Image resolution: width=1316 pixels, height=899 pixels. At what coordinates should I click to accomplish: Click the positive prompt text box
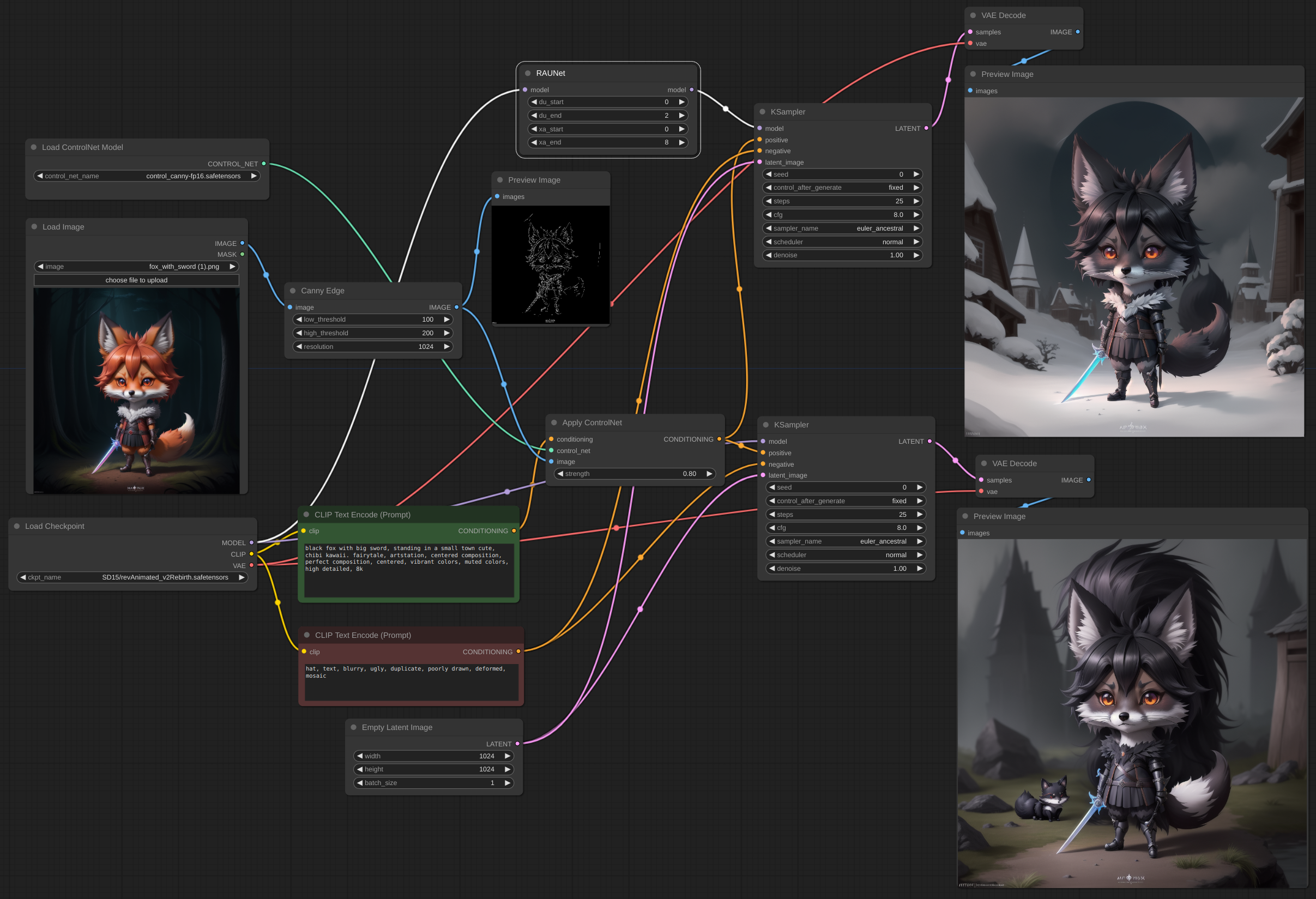click(408, 569)
